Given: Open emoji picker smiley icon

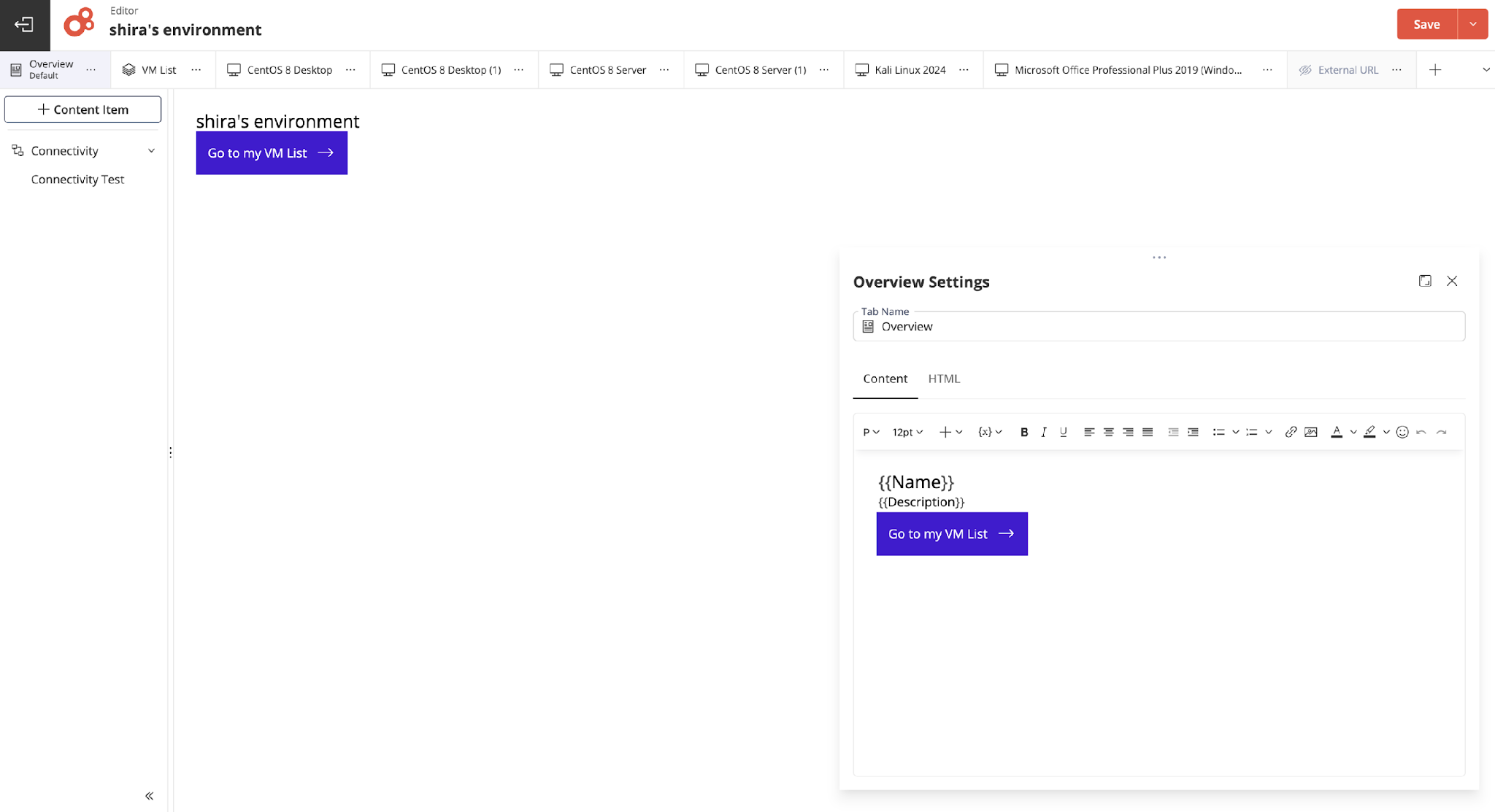Looking at the screenshot, I should point(1402,432).
